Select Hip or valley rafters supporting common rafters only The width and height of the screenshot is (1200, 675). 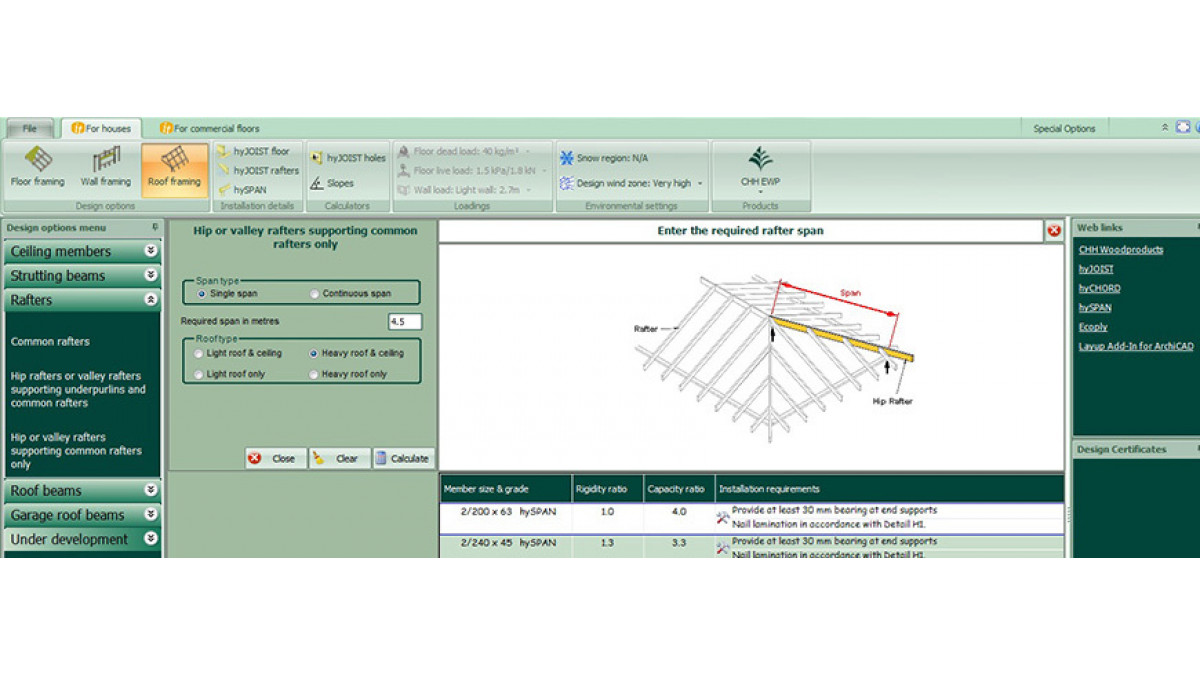(76, 451)
